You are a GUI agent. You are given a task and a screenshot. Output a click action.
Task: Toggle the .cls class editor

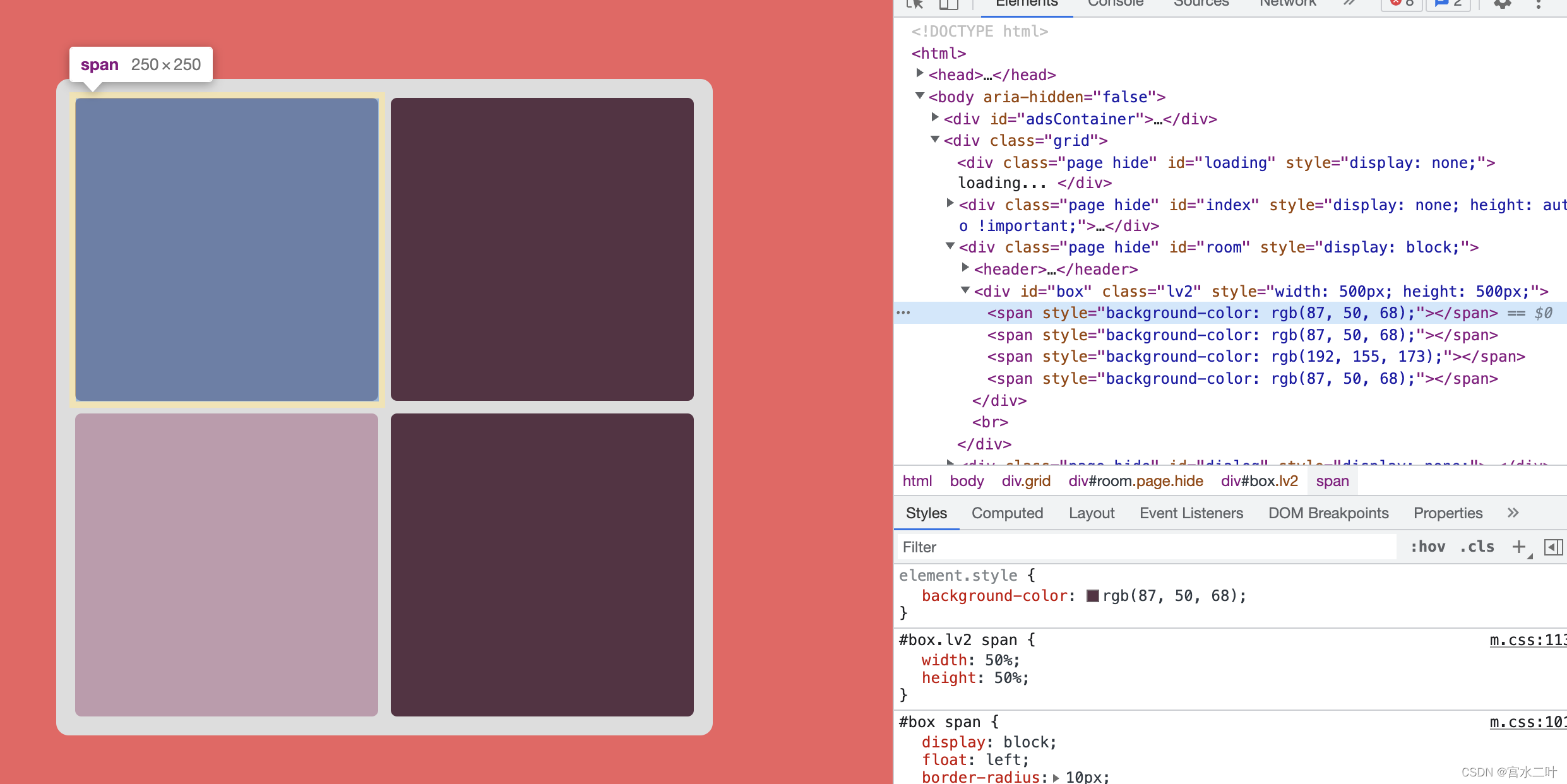[1477, 547]
